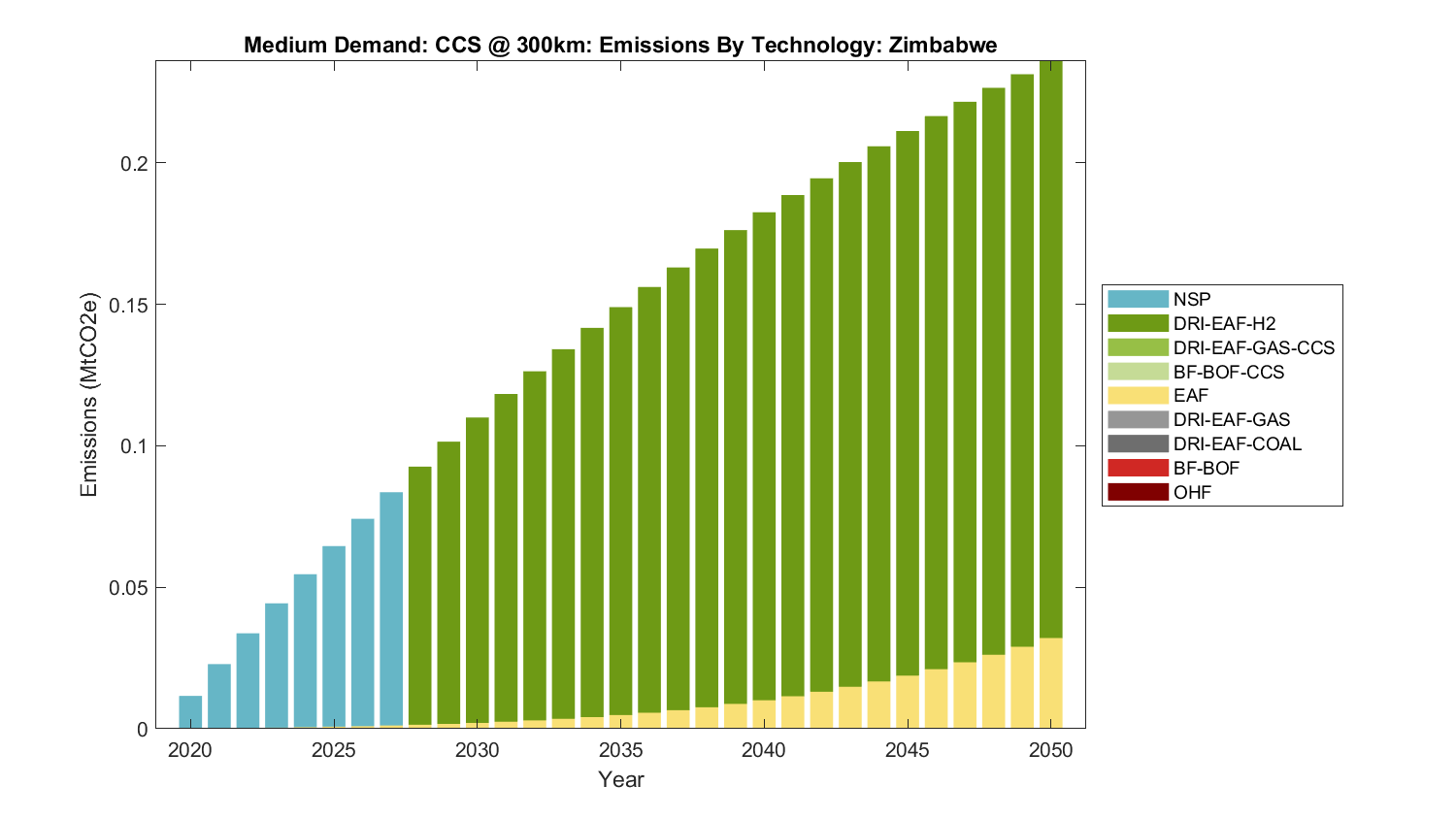
Task: Click the 2030 tick label on x-axis
Action: coord(477,750)
